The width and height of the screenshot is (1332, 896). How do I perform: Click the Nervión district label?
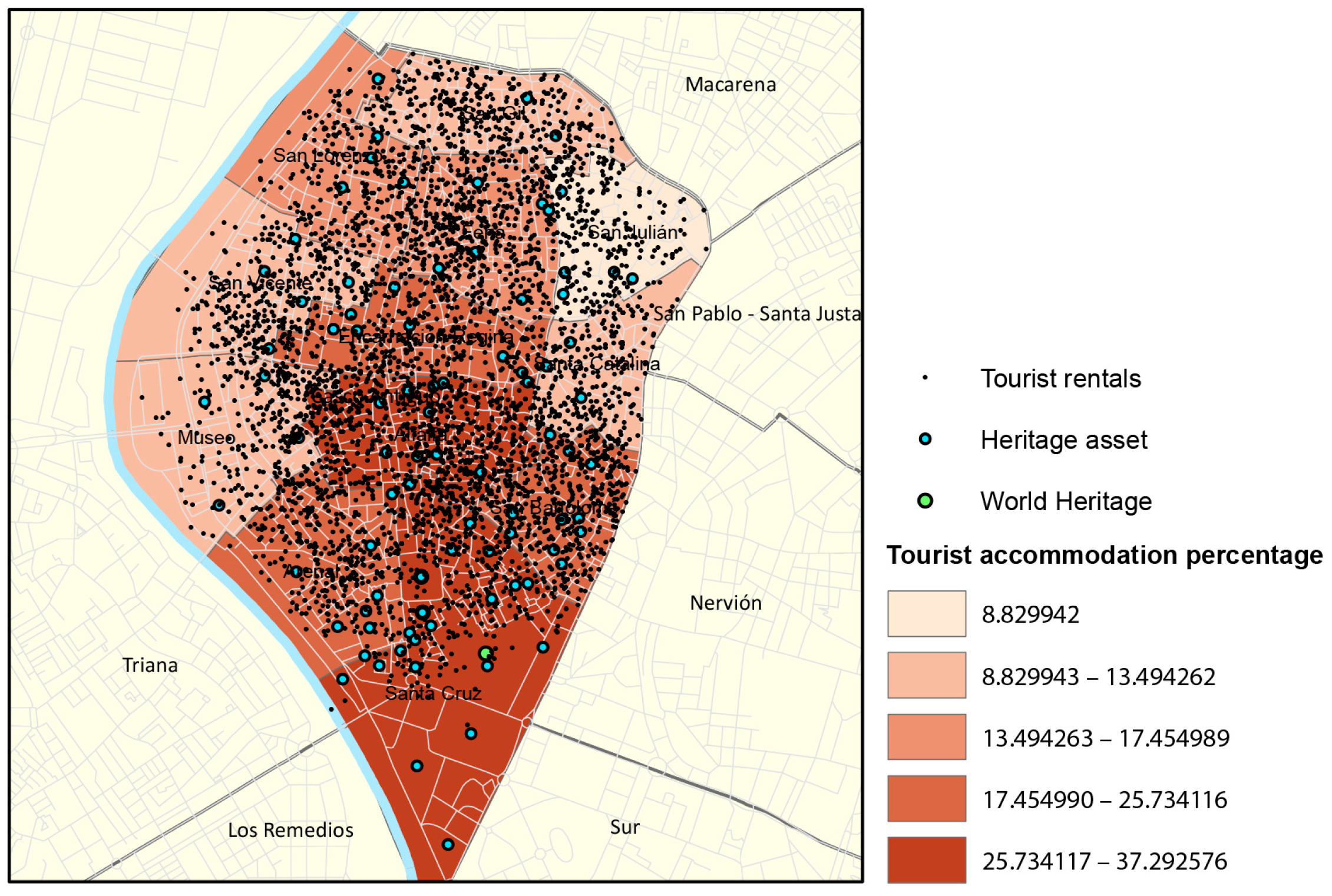click(725, 603)
